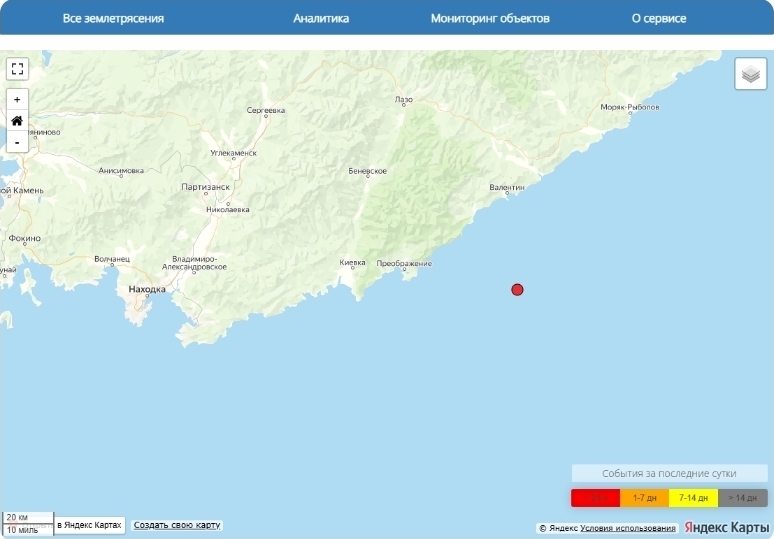
Task: Click the red earthquake marker in the sea
Action: tap(517, 290)
